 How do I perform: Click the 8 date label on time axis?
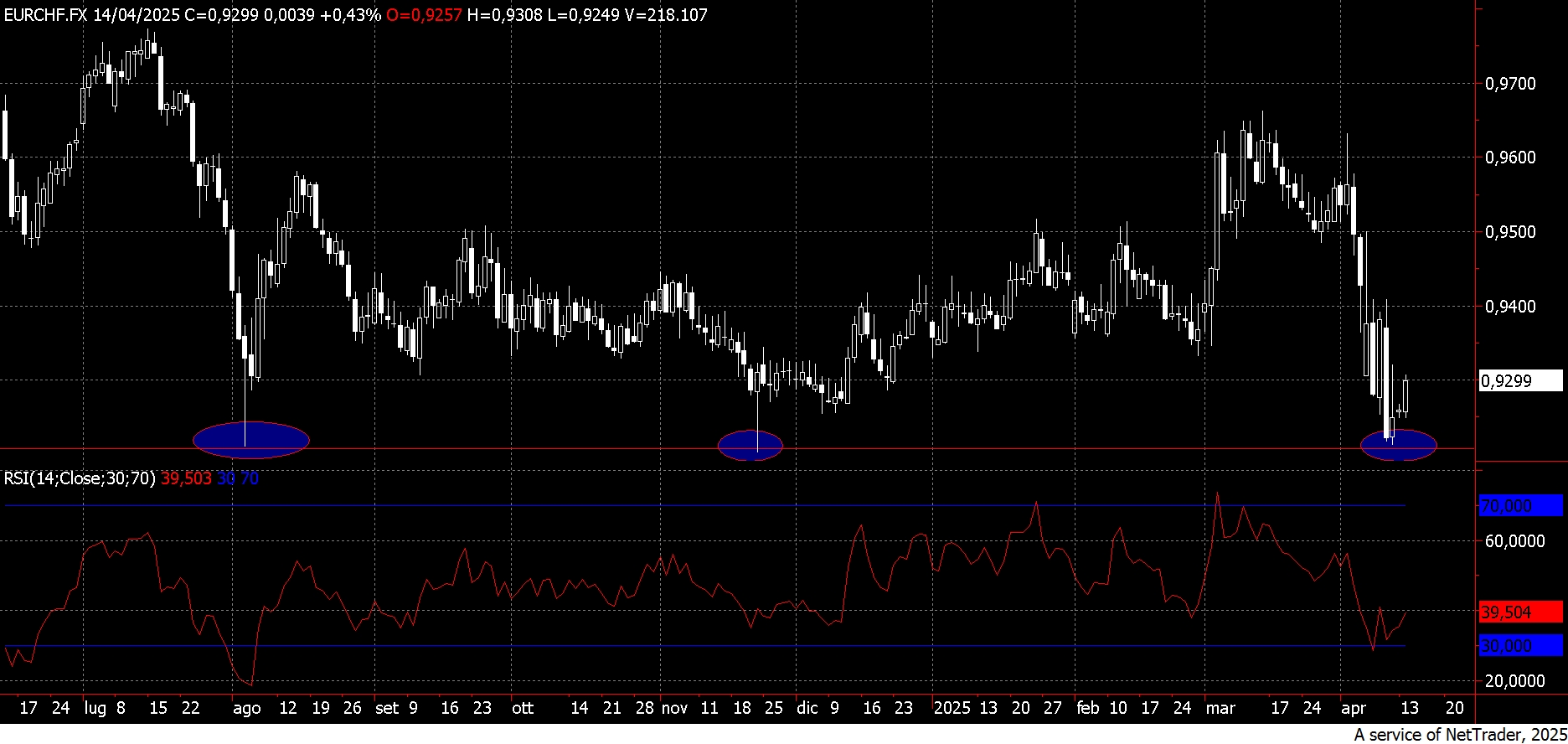point(121,708)
